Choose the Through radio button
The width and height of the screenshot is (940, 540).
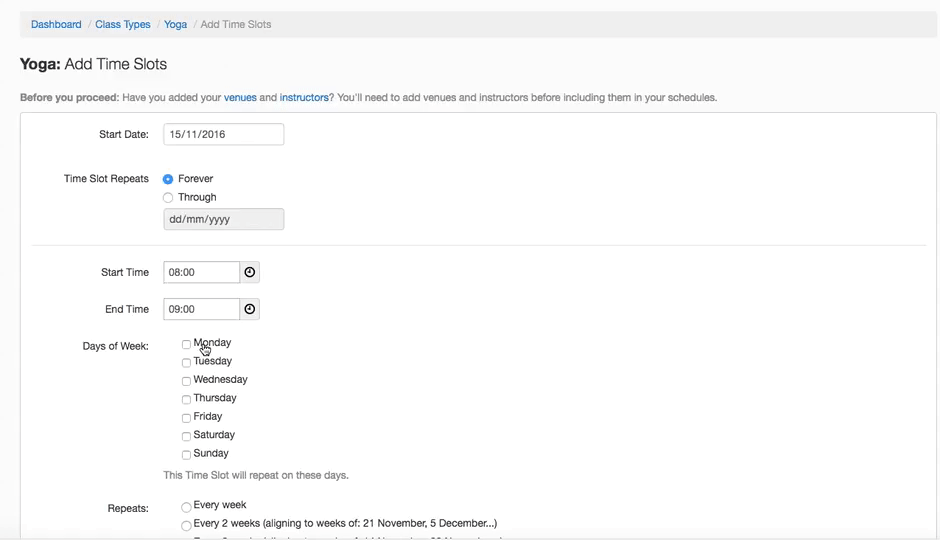click(168, 198)
